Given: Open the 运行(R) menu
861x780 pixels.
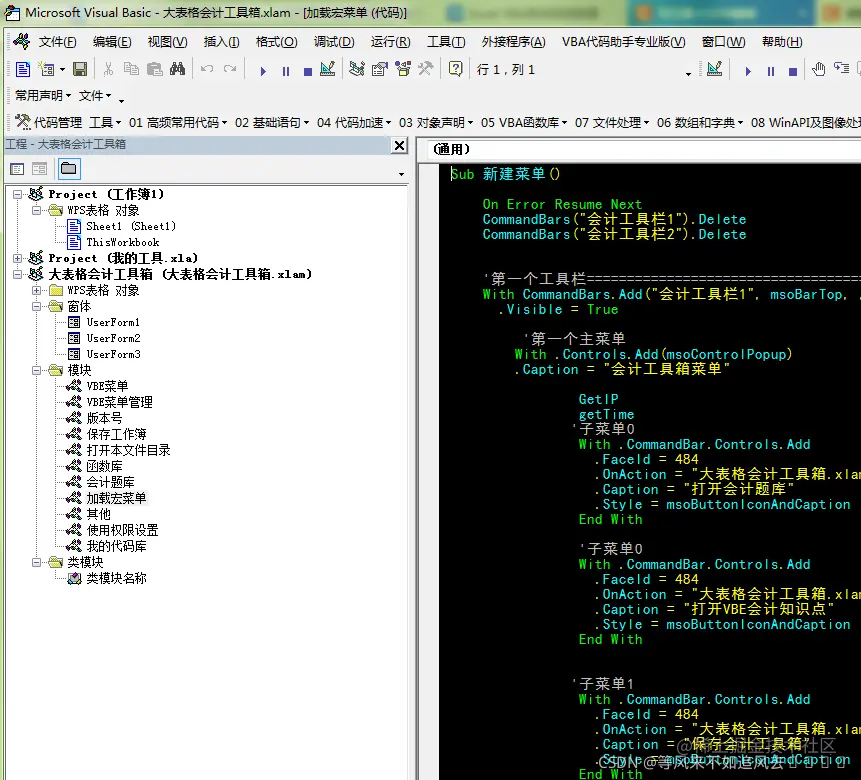Looking at the screenshot, I should click(x=390, y=42).
